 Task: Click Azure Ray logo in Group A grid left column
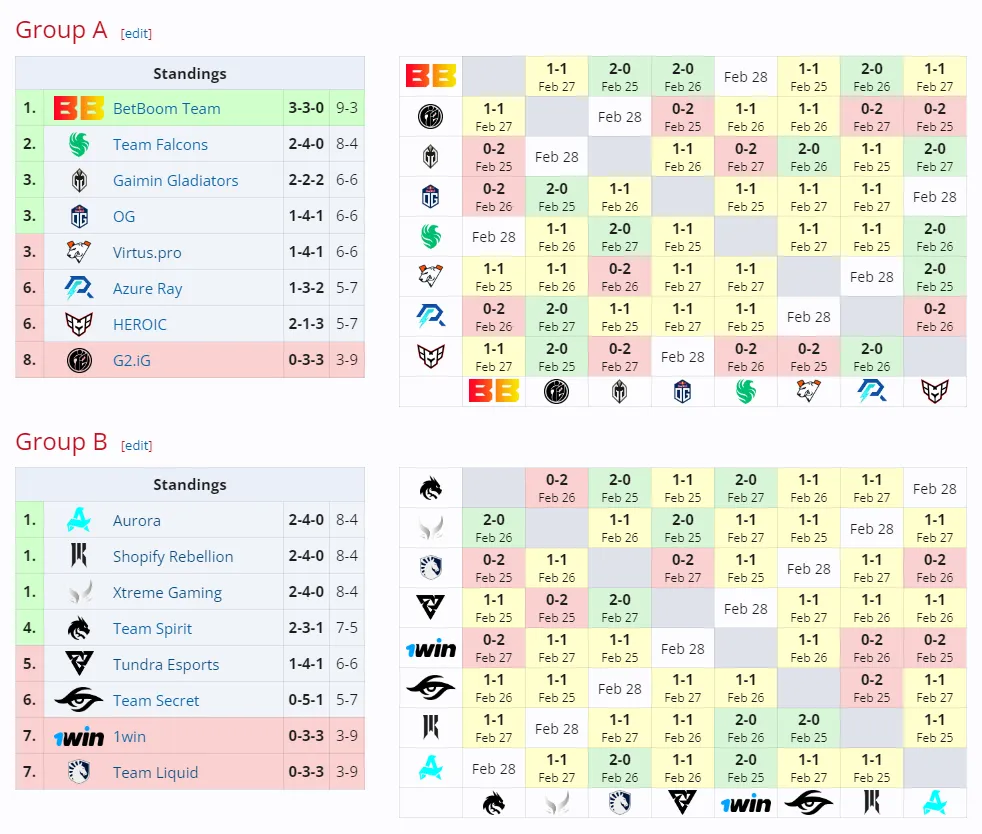(431, 317)
